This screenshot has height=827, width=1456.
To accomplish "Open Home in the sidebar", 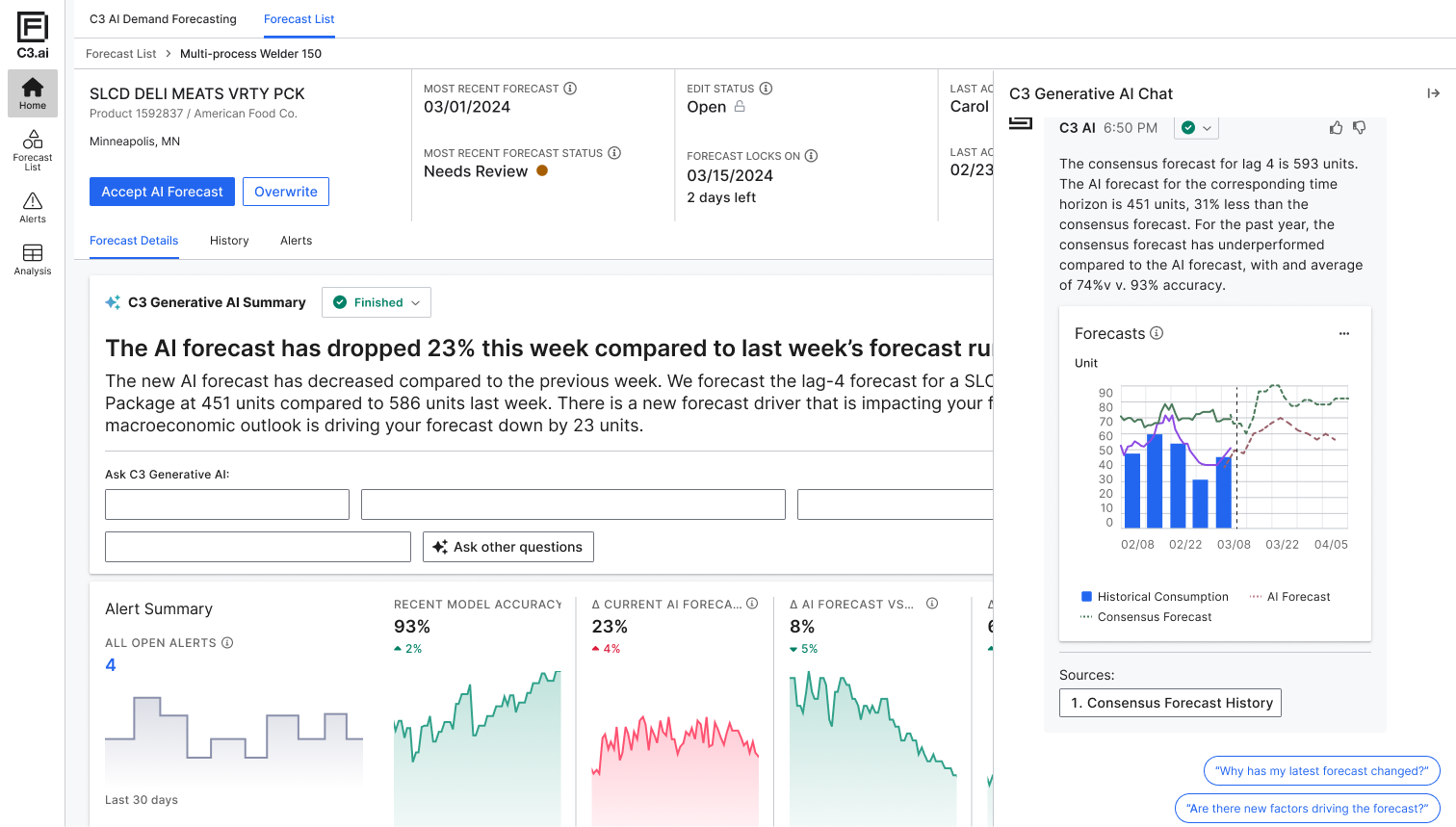I will click(x=33, y=93).
